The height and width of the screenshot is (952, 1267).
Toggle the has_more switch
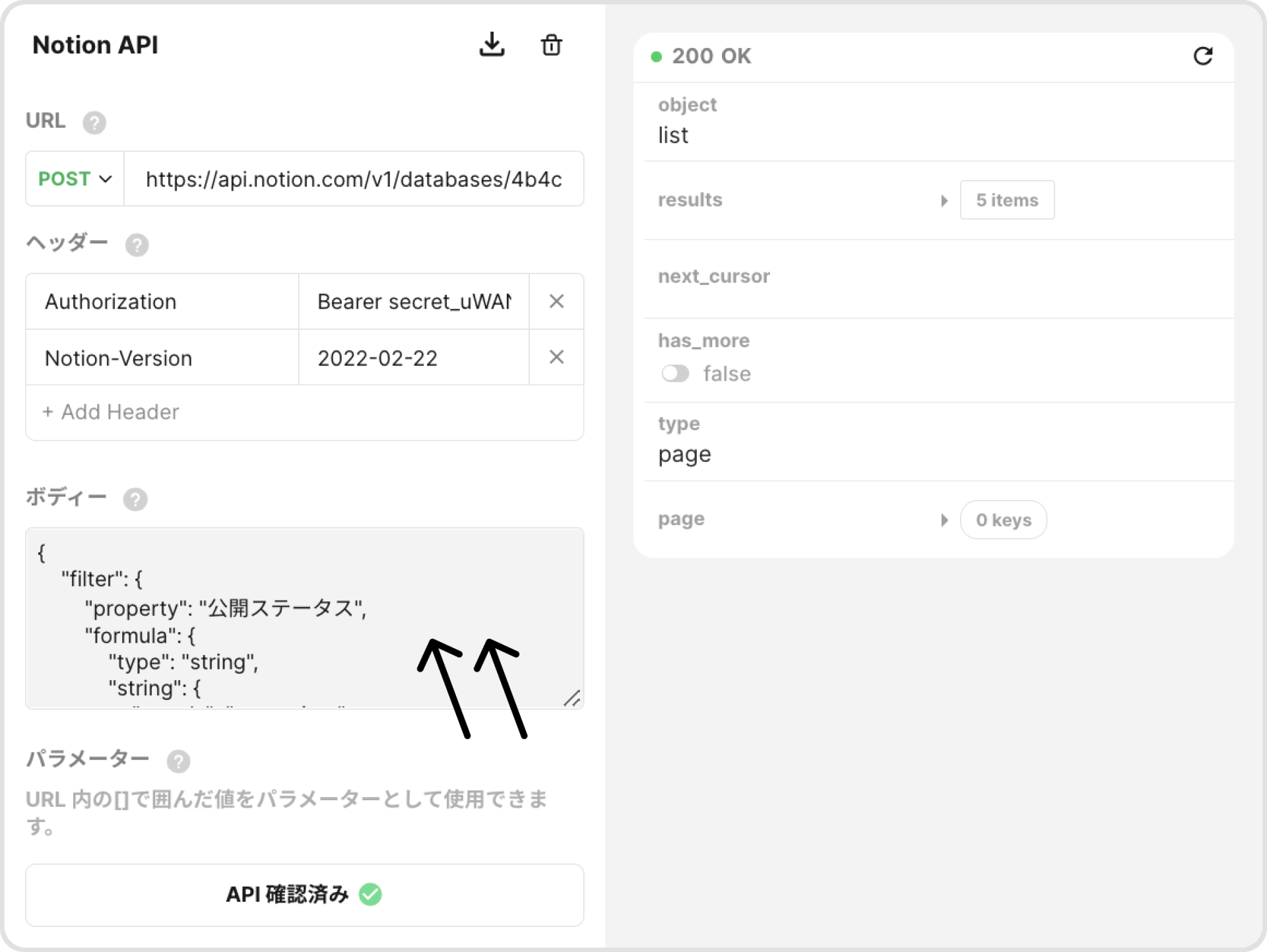[675, 373]
